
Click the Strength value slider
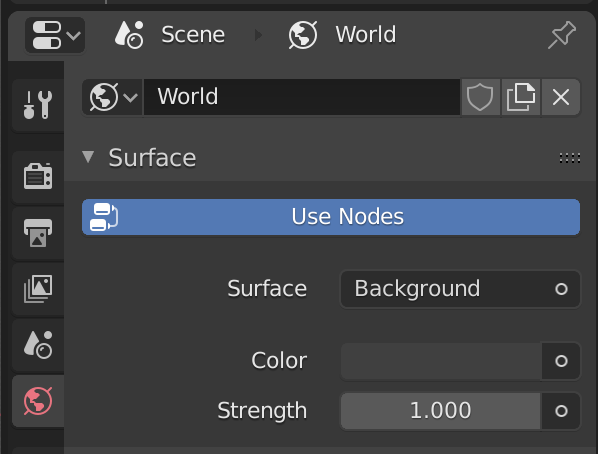tap(440, 411)
